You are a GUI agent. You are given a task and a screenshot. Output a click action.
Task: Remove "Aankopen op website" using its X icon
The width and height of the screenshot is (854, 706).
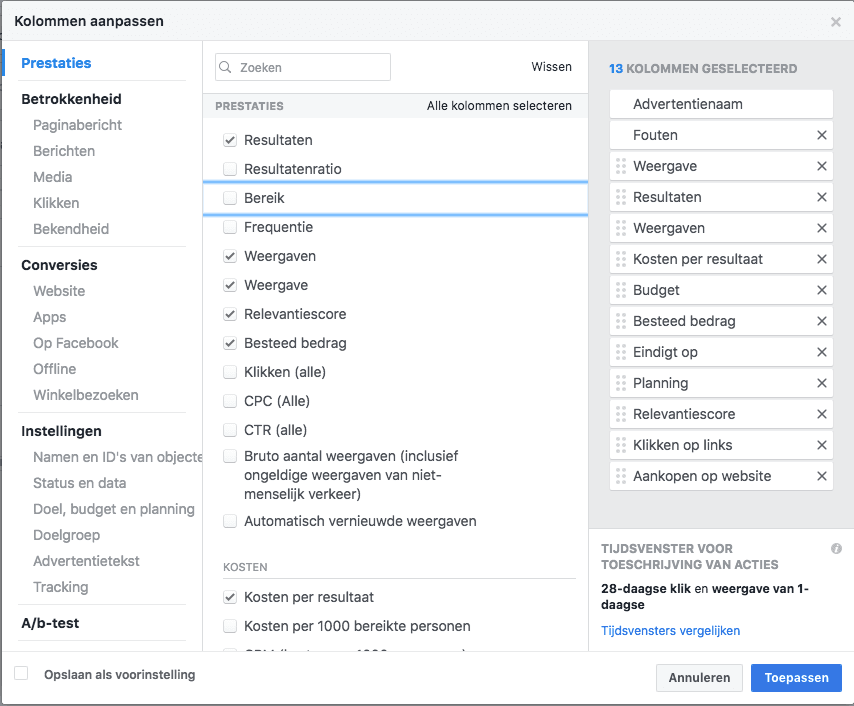click(x=823, y=475)
